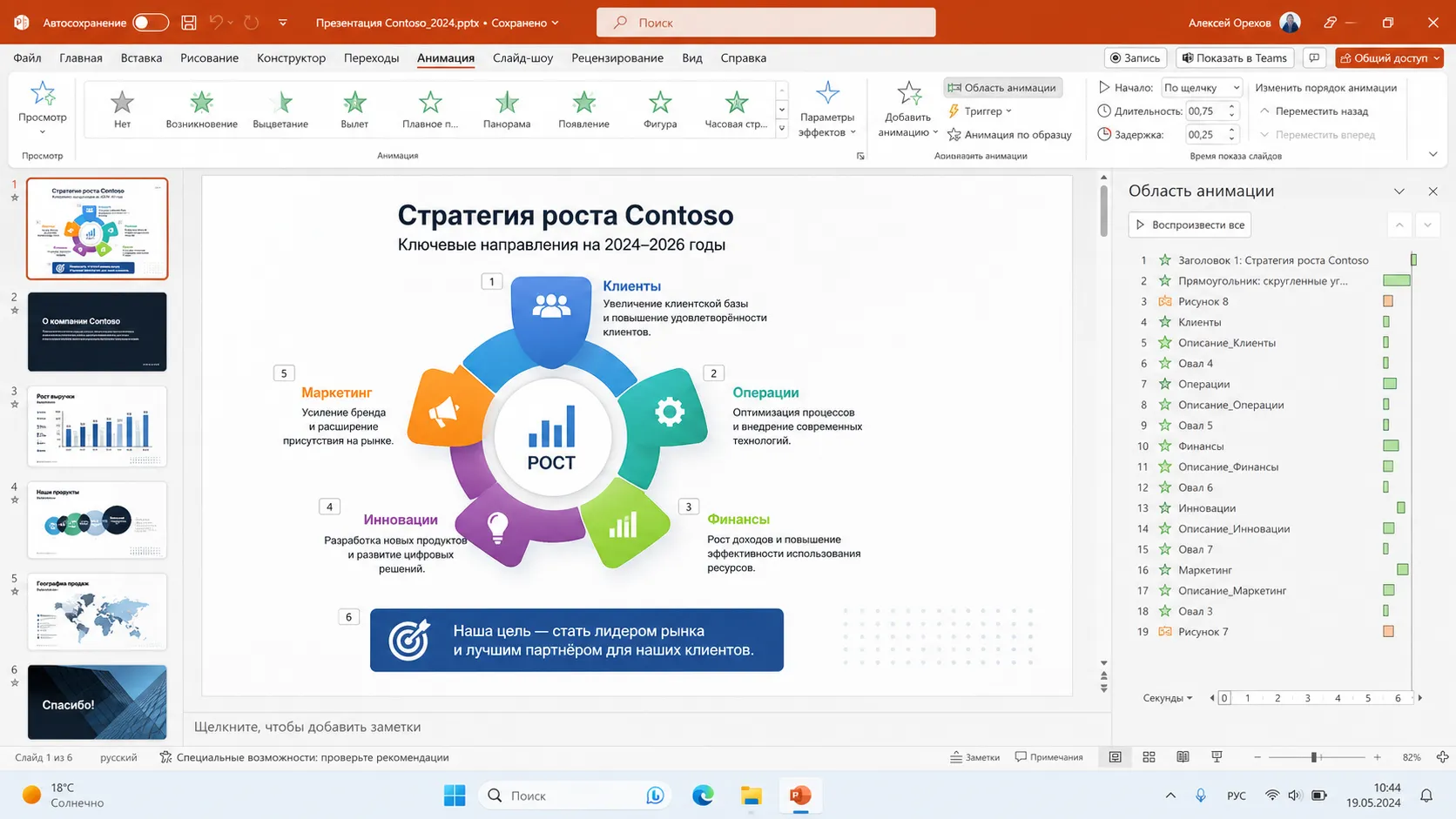The image size is (1456, 819).
Task: Switch to the Конструктор tab
Action: pos(291,57)
